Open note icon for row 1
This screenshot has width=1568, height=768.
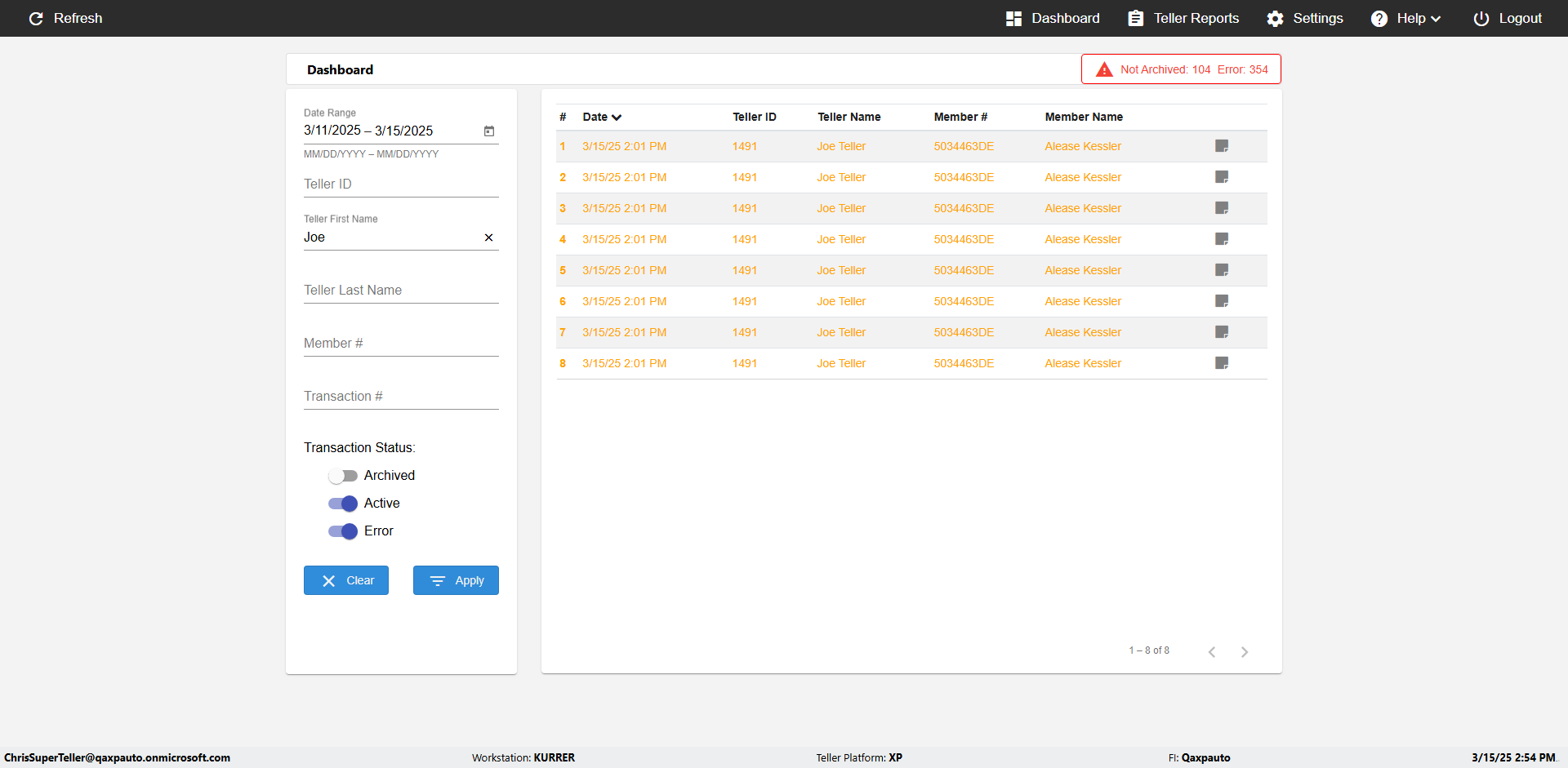click(1222, 146)
